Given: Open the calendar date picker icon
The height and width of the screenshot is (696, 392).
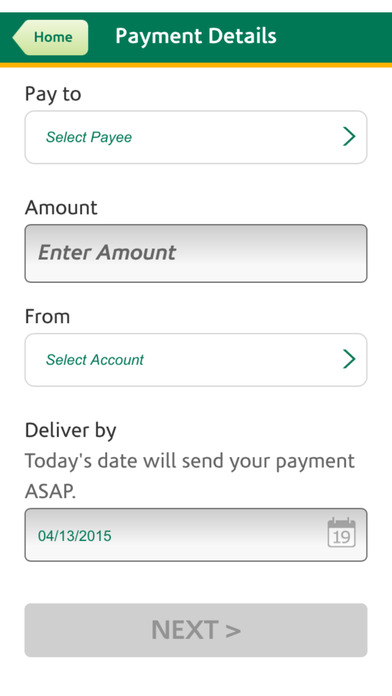Looking at the screenshot, I should coord(341,532).
